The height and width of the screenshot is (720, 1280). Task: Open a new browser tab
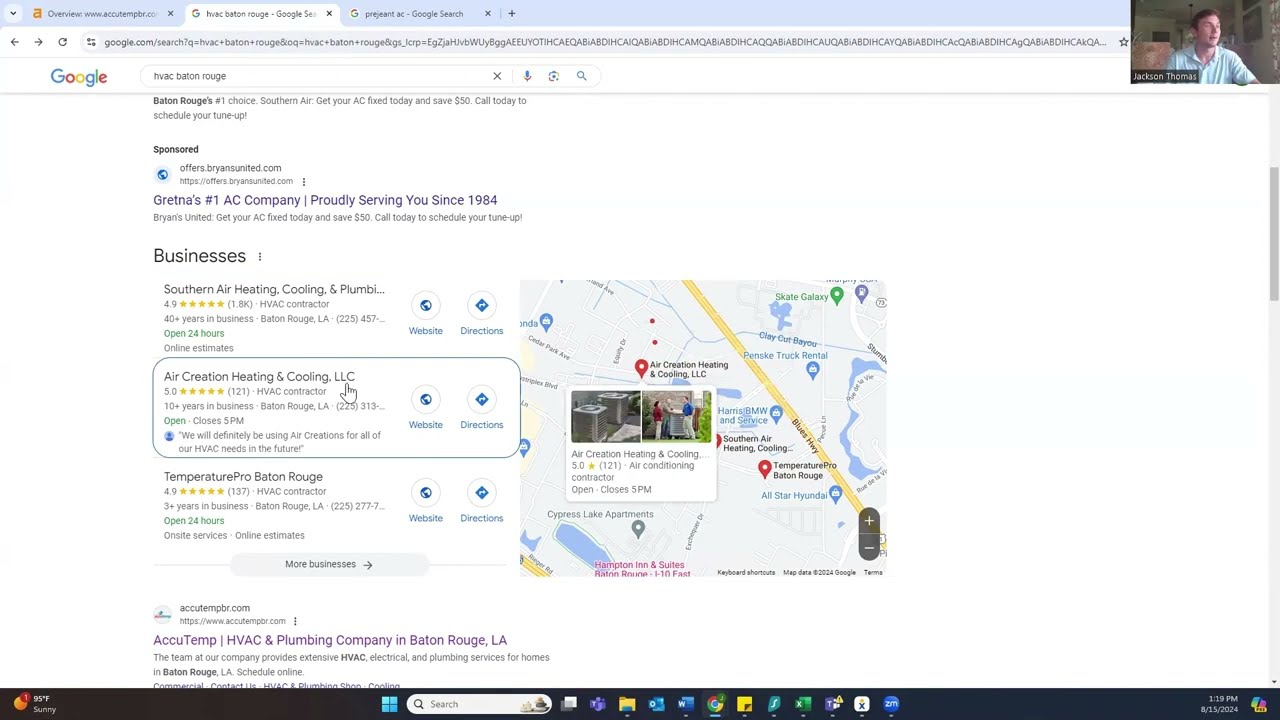[x=511, y=14]
